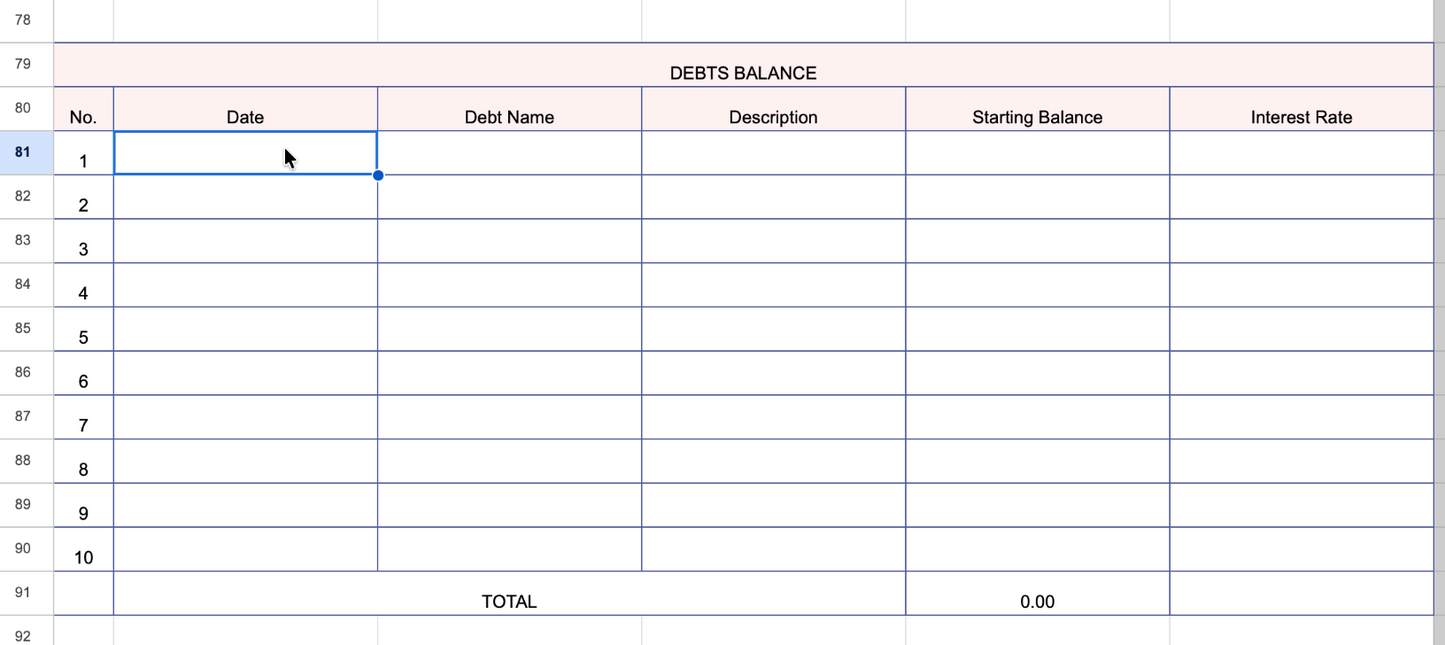Select row header 89

tap(26, 505)
